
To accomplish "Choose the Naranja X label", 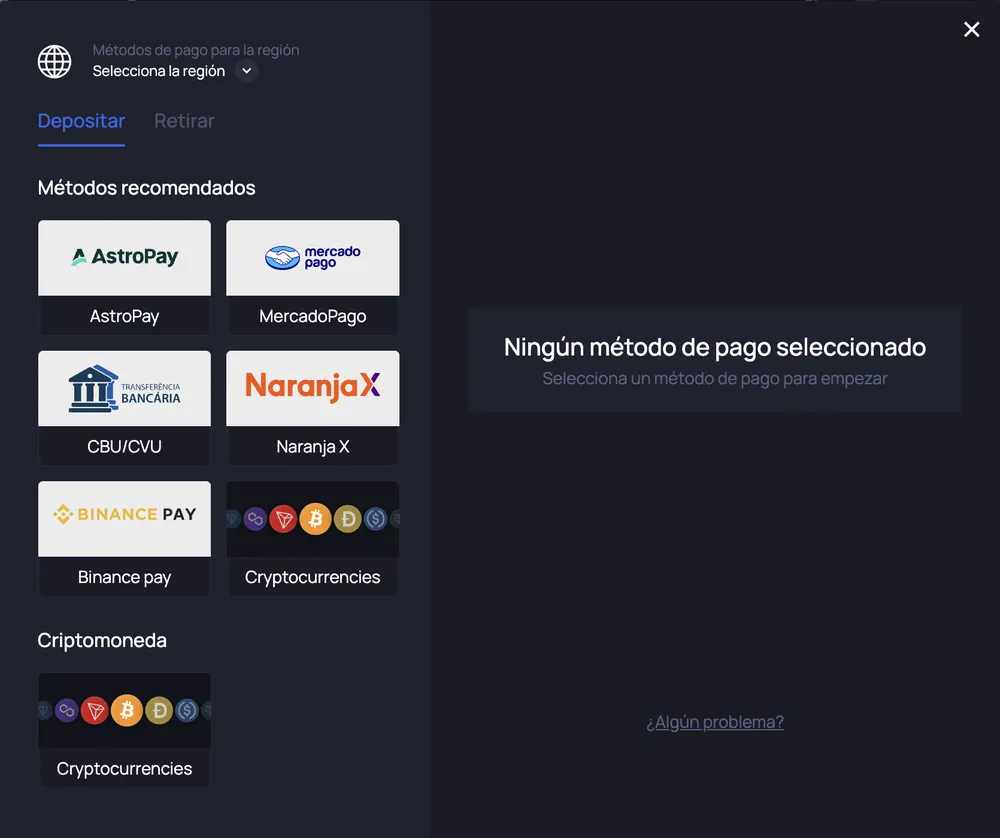I will [312, 446].
